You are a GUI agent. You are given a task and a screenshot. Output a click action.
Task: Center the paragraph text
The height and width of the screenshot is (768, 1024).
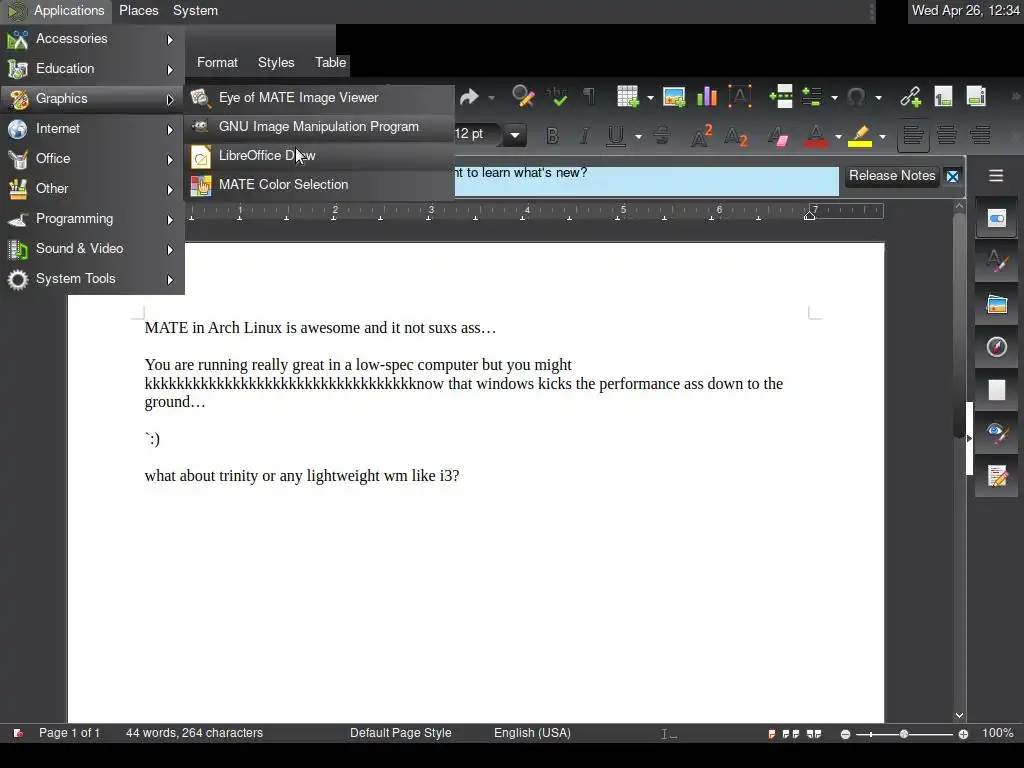(x=946, y=136)
